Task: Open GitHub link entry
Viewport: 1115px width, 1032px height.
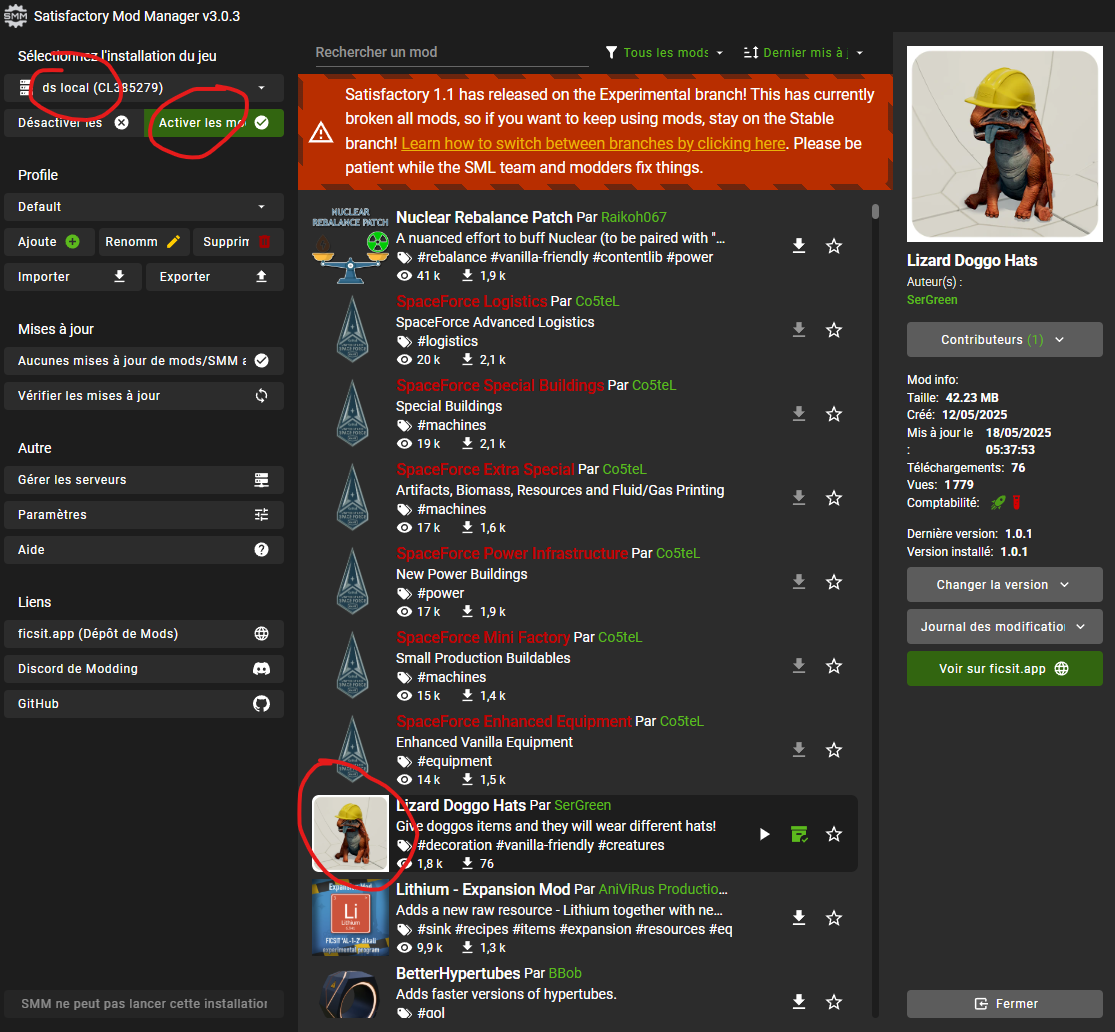Action: [144, 703]
